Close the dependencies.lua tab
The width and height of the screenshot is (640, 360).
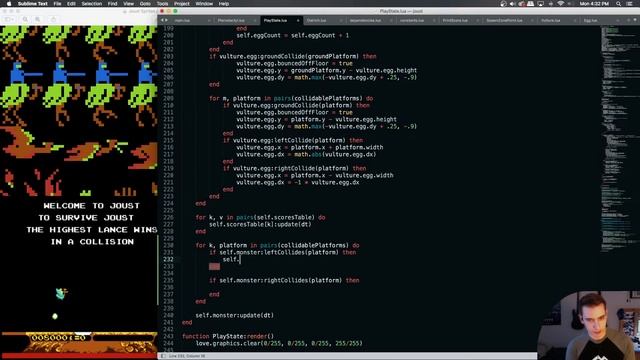[x=391, y=20]
